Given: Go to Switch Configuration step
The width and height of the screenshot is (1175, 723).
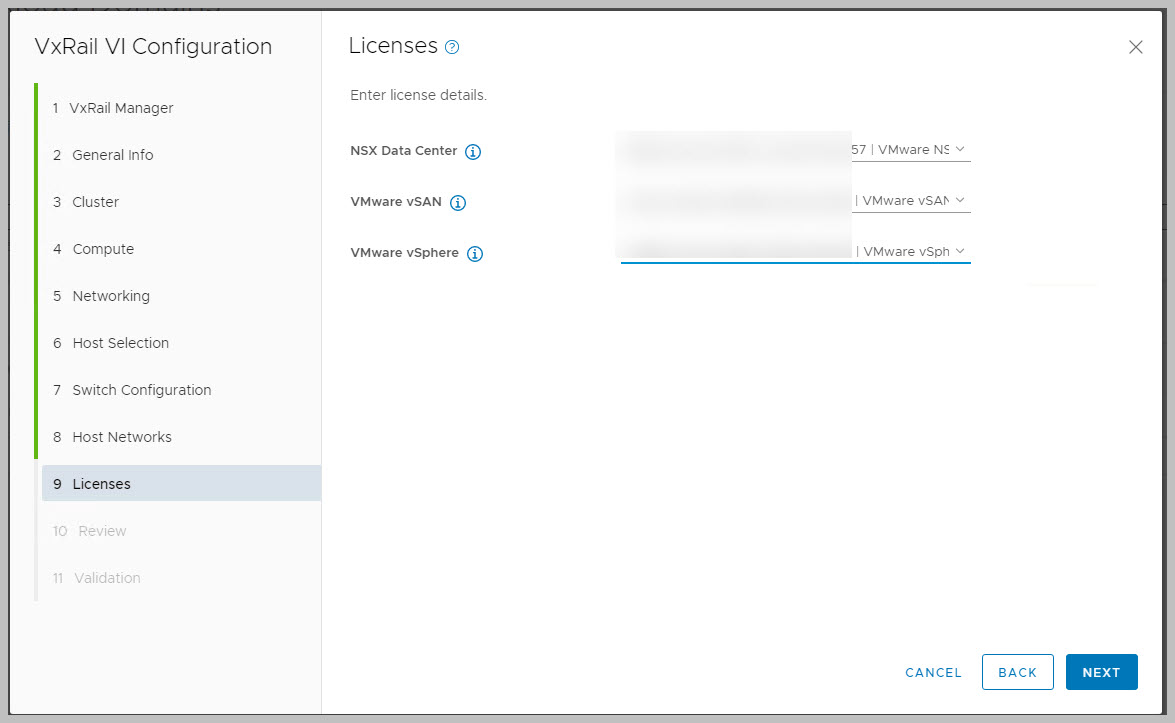Looking at the screenshot, I should 141,390.
